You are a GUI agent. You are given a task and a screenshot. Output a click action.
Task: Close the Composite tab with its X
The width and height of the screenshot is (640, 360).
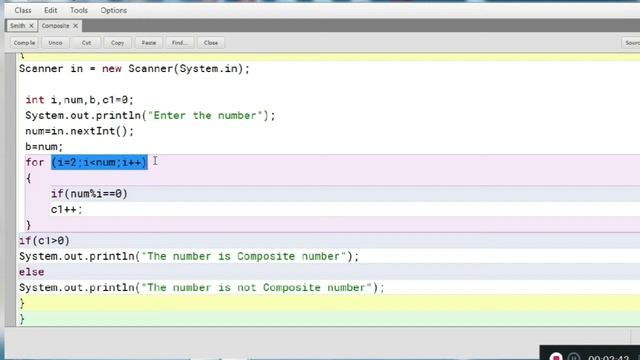pyautogui.click(x=76, y=26)
